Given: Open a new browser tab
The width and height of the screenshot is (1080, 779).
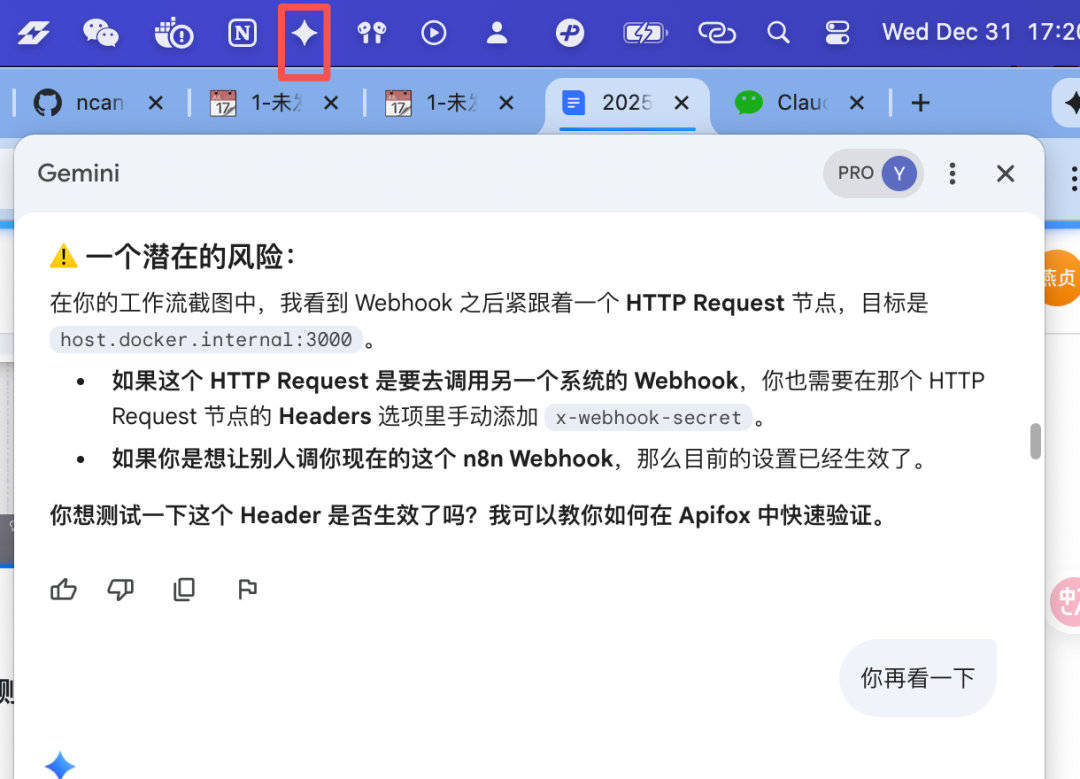Looking at the screenshot, I should click(920, 103).
